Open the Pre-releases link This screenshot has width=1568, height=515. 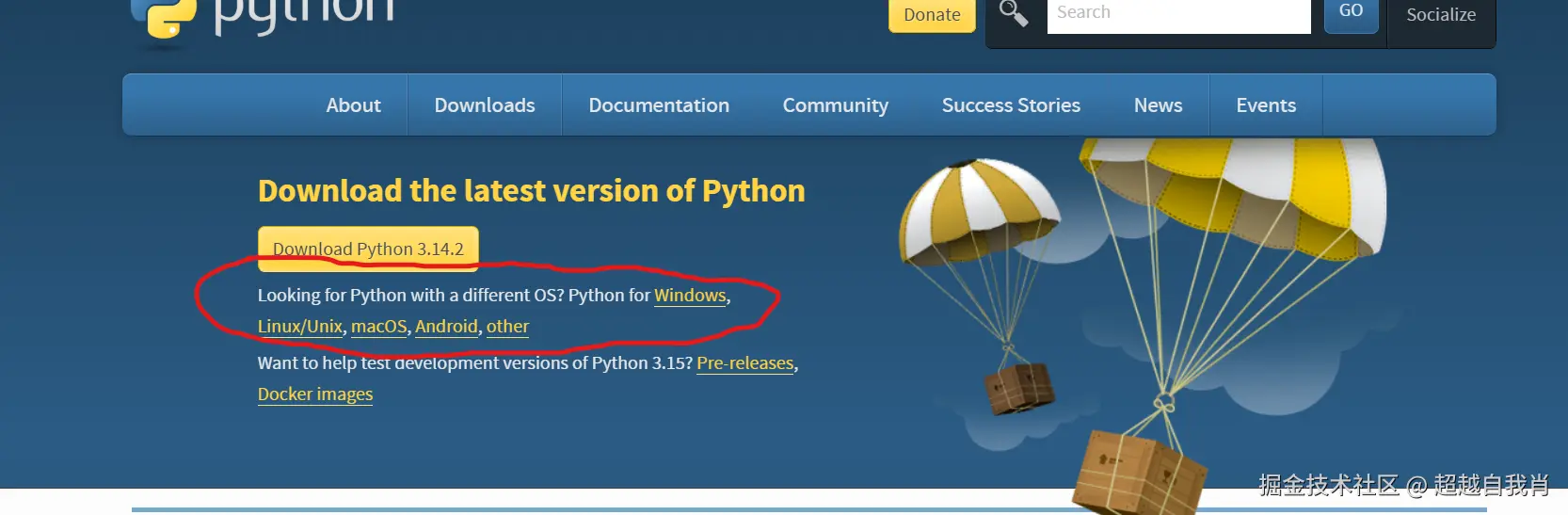point(745,363)
